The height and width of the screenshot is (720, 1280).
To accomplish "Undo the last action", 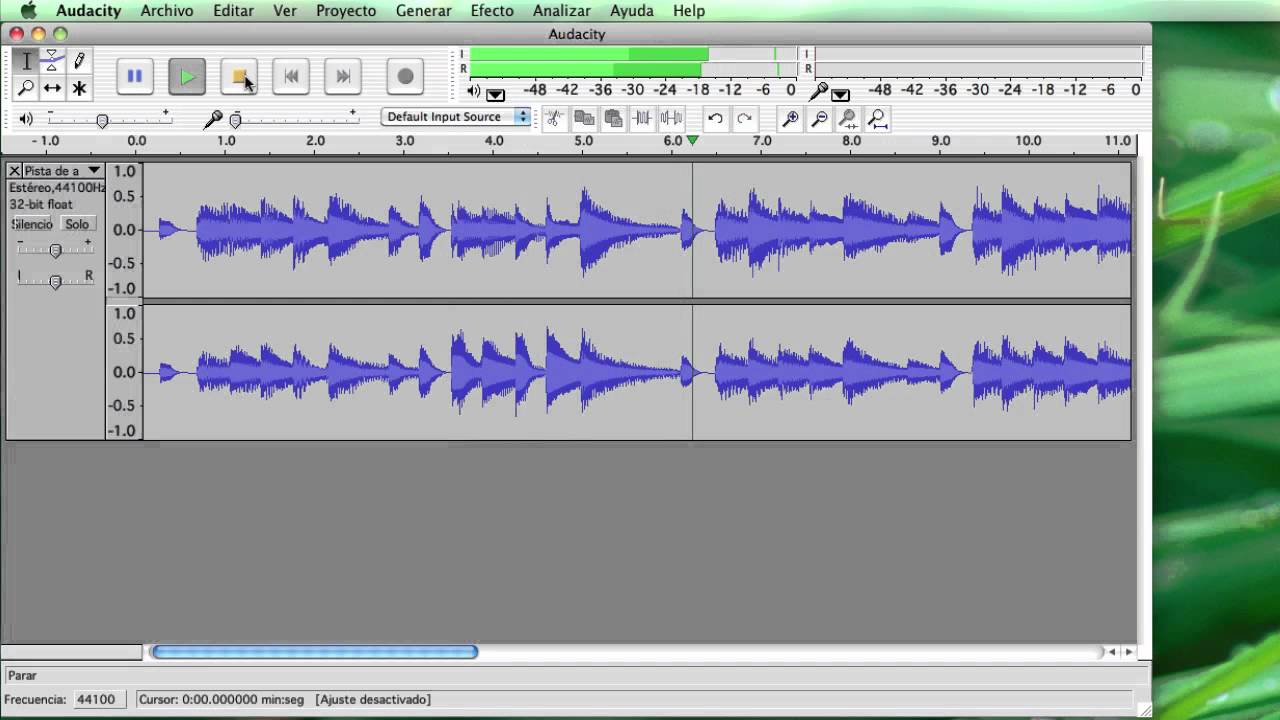I will pyautogui.click(x=715, y=119).
